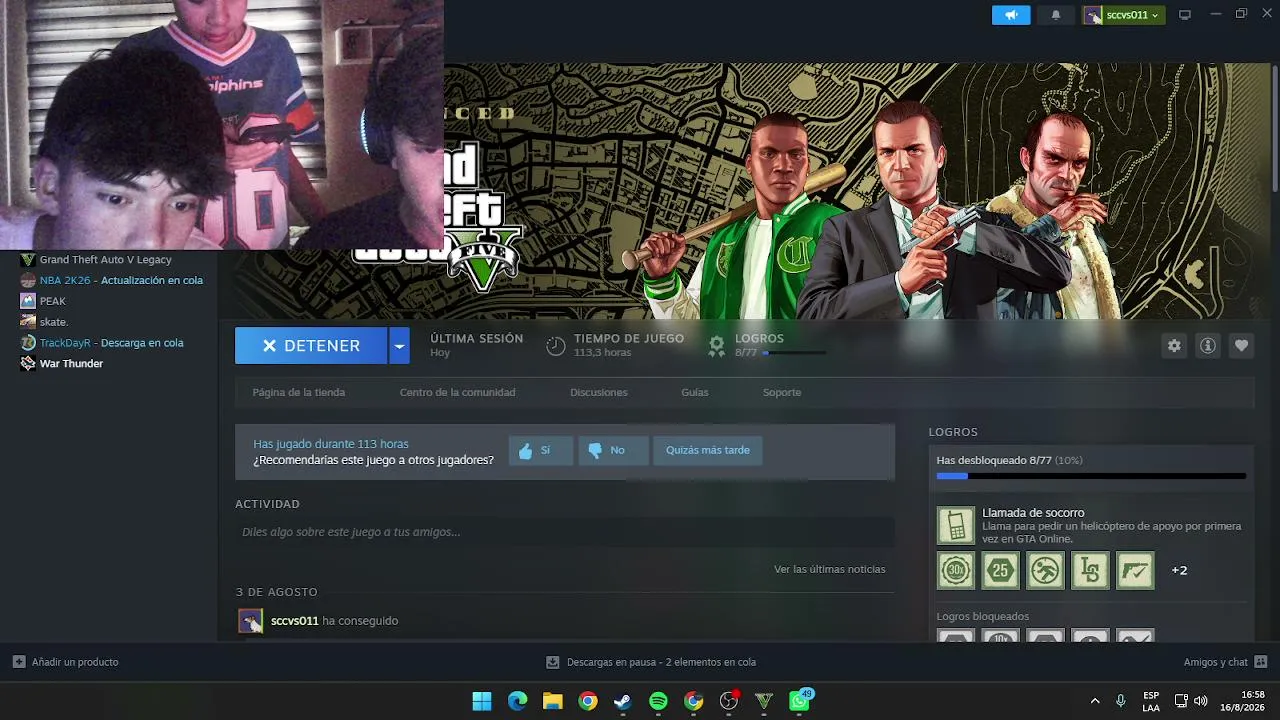
Task: View the LS achievement badge
Action: 1090,570
